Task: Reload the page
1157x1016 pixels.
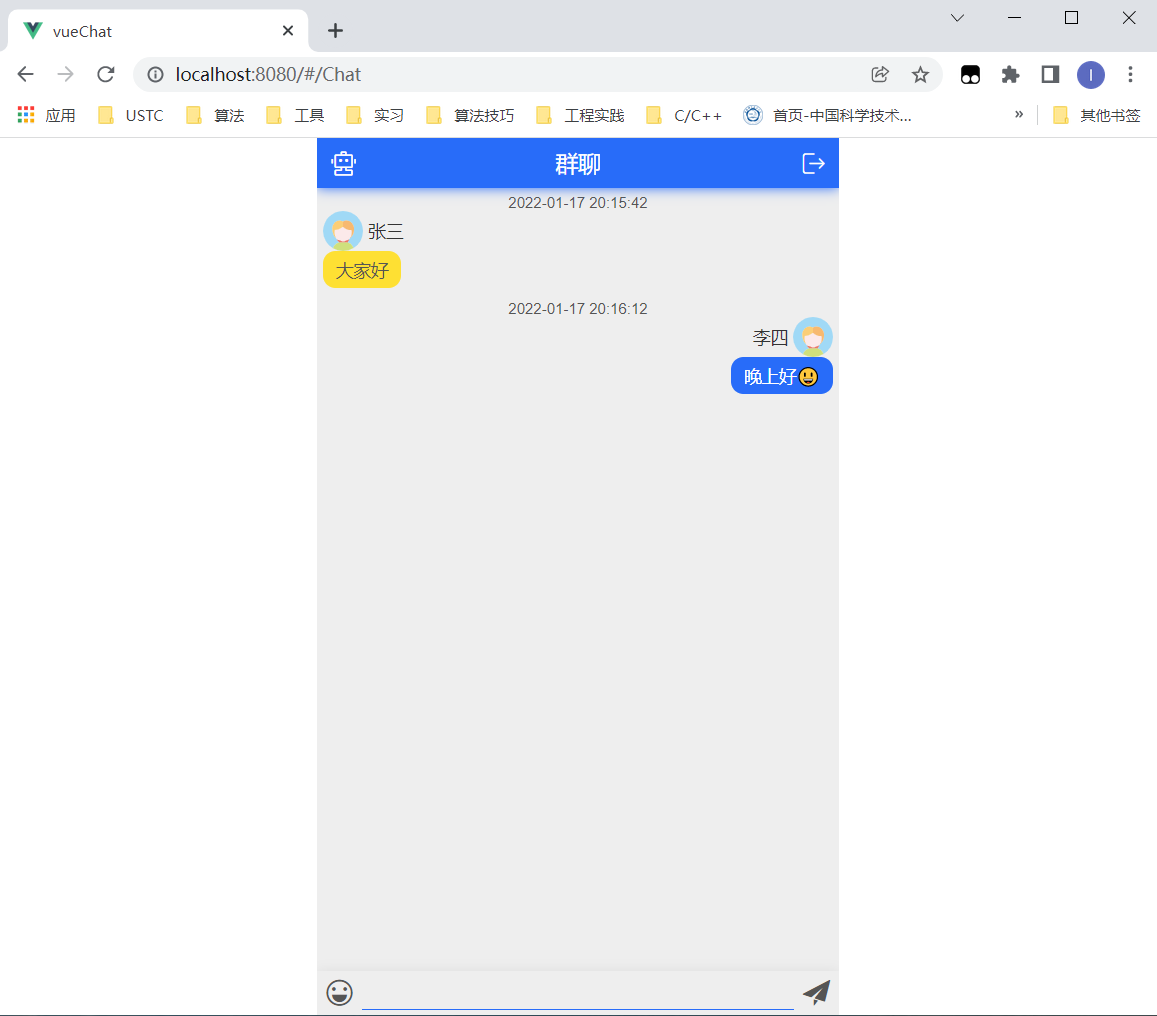Action: [x=106, y=74]
